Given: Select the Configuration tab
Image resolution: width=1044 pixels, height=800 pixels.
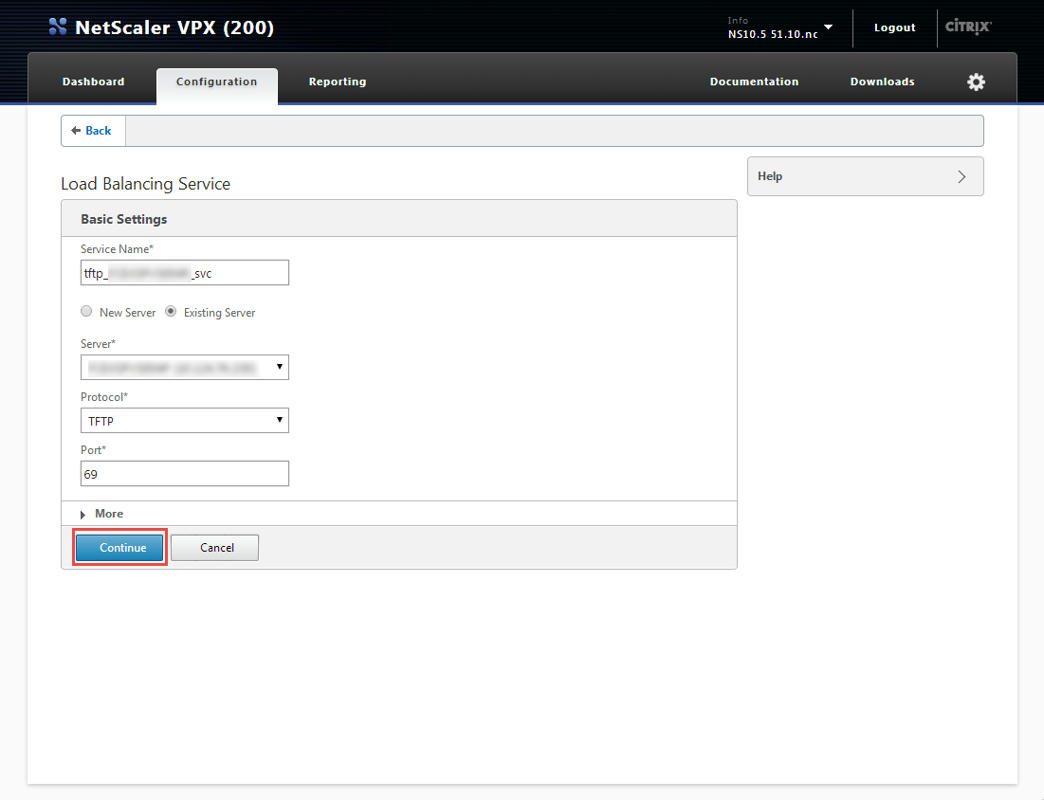Looking at the screenshot, I should click(x=216, y=82).
